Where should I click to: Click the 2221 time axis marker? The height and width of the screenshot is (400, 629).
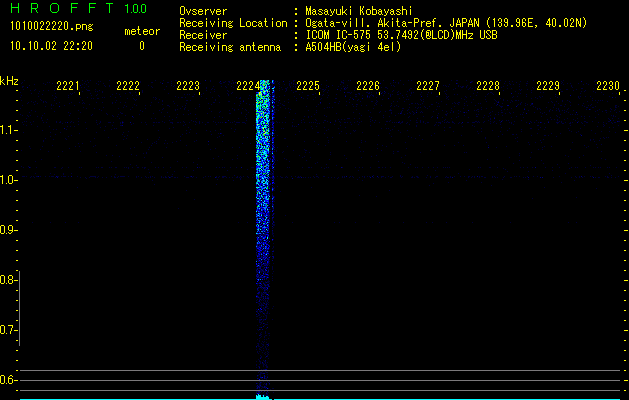[x=68, y=86]
